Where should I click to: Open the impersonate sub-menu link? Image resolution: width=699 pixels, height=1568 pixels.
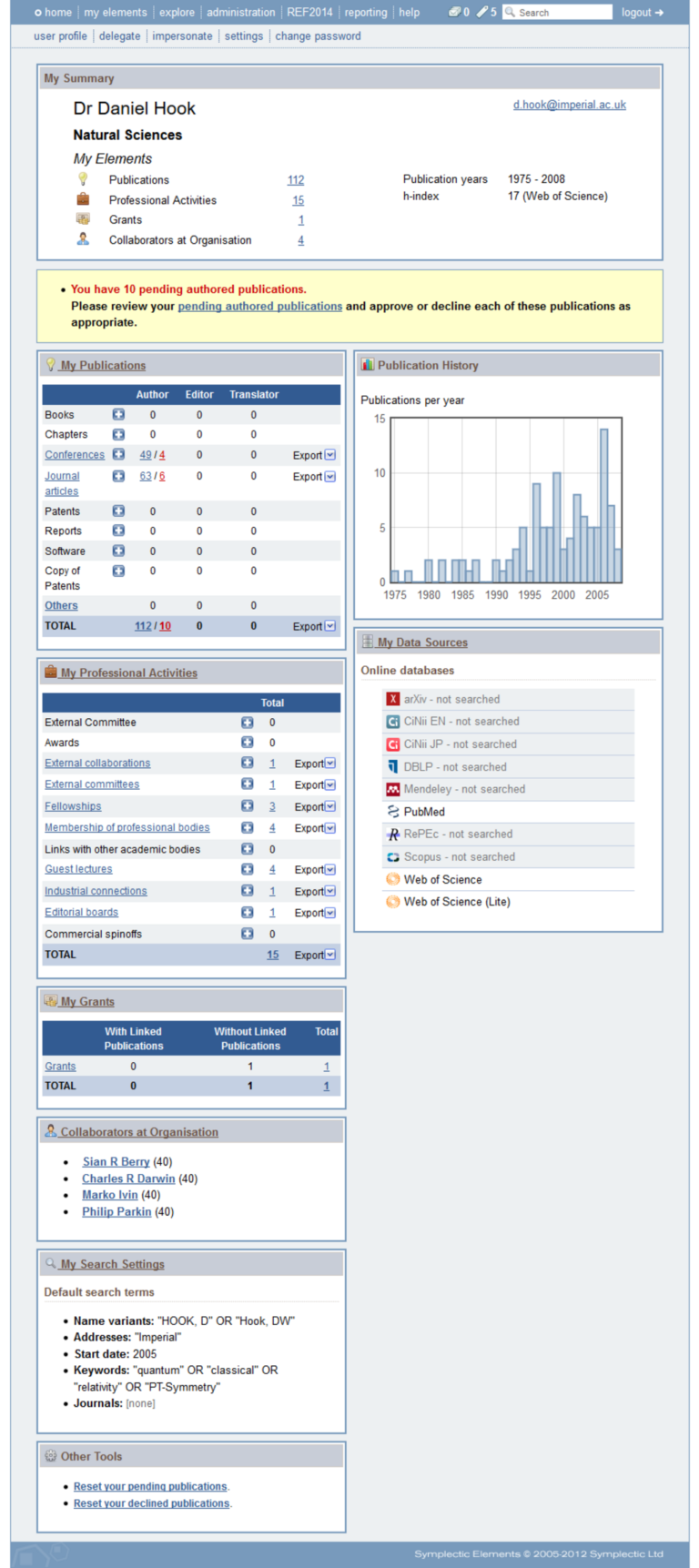182,36
